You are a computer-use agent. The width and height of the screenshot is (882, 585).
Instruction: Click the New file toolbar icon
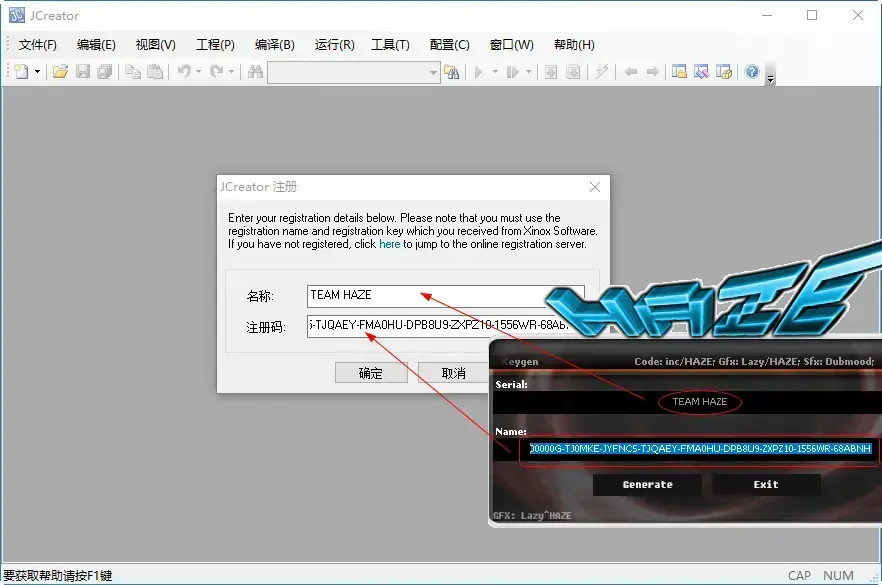[x=21, y=72]
